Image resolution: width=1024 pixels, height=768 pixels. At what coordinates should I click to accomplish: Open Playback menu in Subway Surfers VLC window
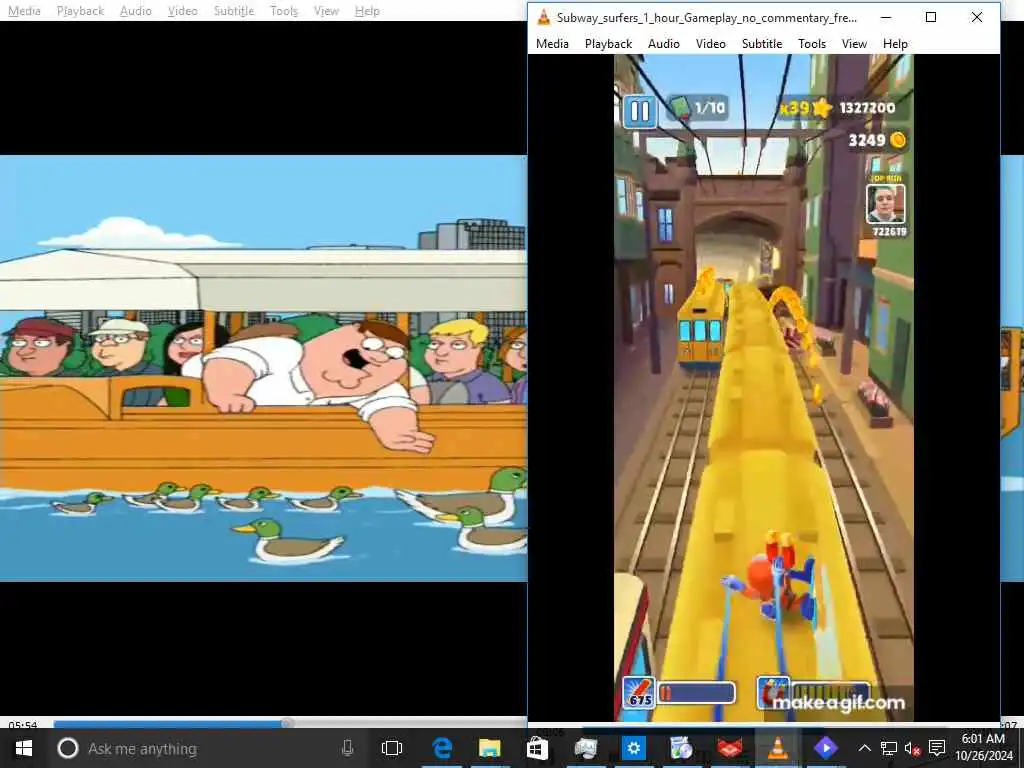click(608, 44)
